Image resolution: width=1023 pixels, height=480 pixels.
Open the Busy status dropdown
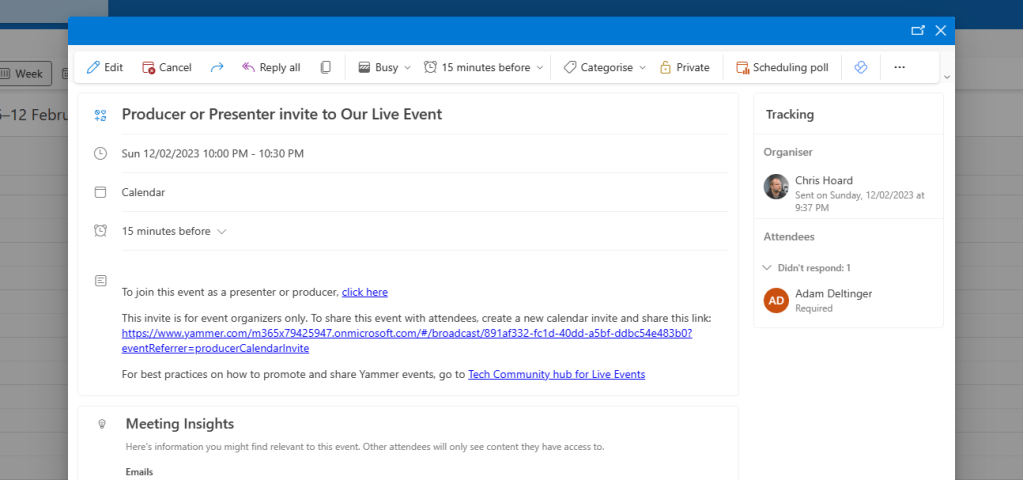point(384,68)
